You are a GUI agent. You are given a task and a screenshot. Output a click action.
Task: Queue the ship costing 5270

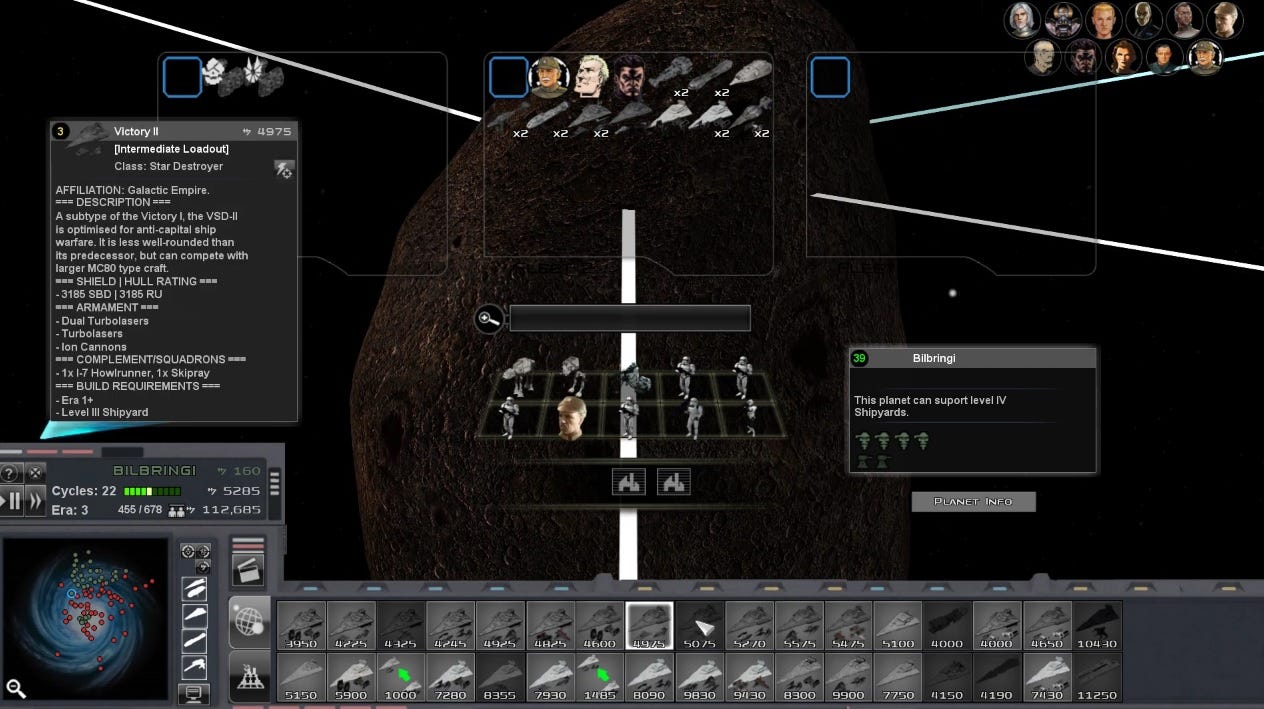point(750,626)
